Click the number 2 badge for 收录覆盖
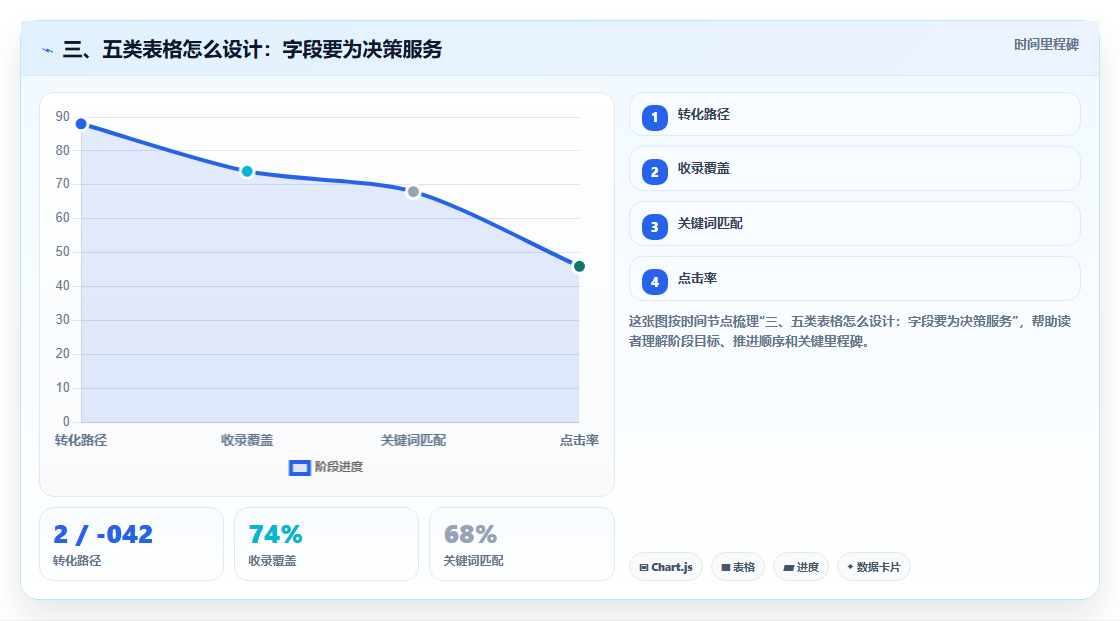Image resolution: width=1120 pixels, height=621 pixels. tap(654, 172)
